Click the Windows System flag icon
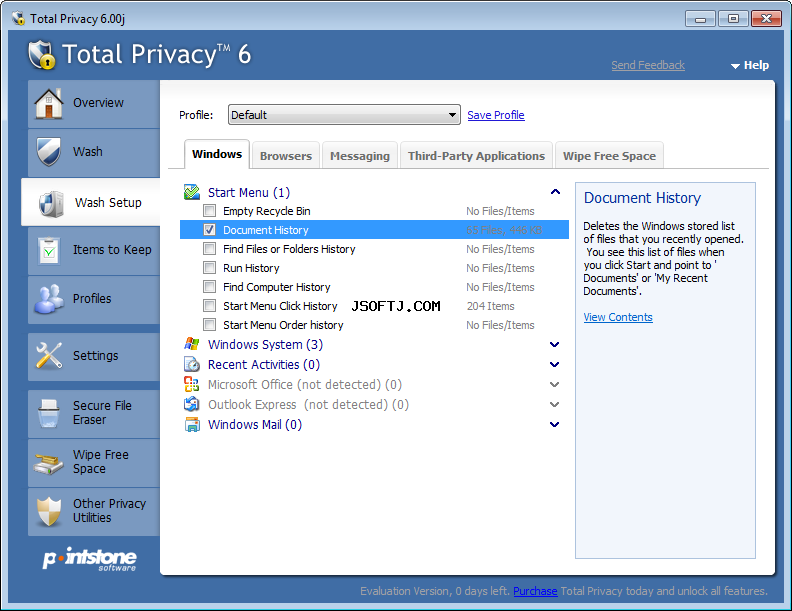Image resolution: width=792 pixels, height=611 pixels. (x=192, y=344)
